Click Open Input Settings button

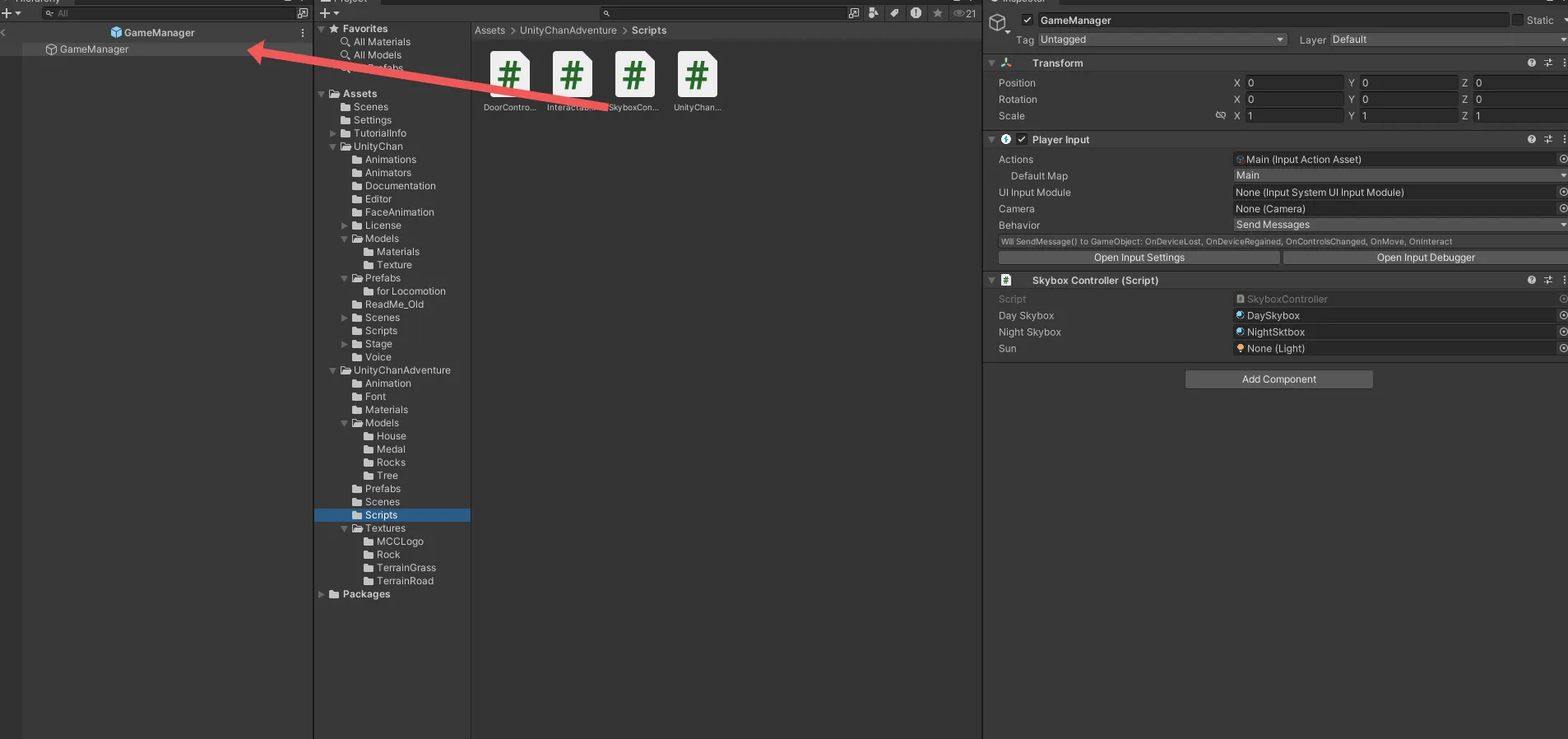pyautogui.click(x=1139, y=258)
